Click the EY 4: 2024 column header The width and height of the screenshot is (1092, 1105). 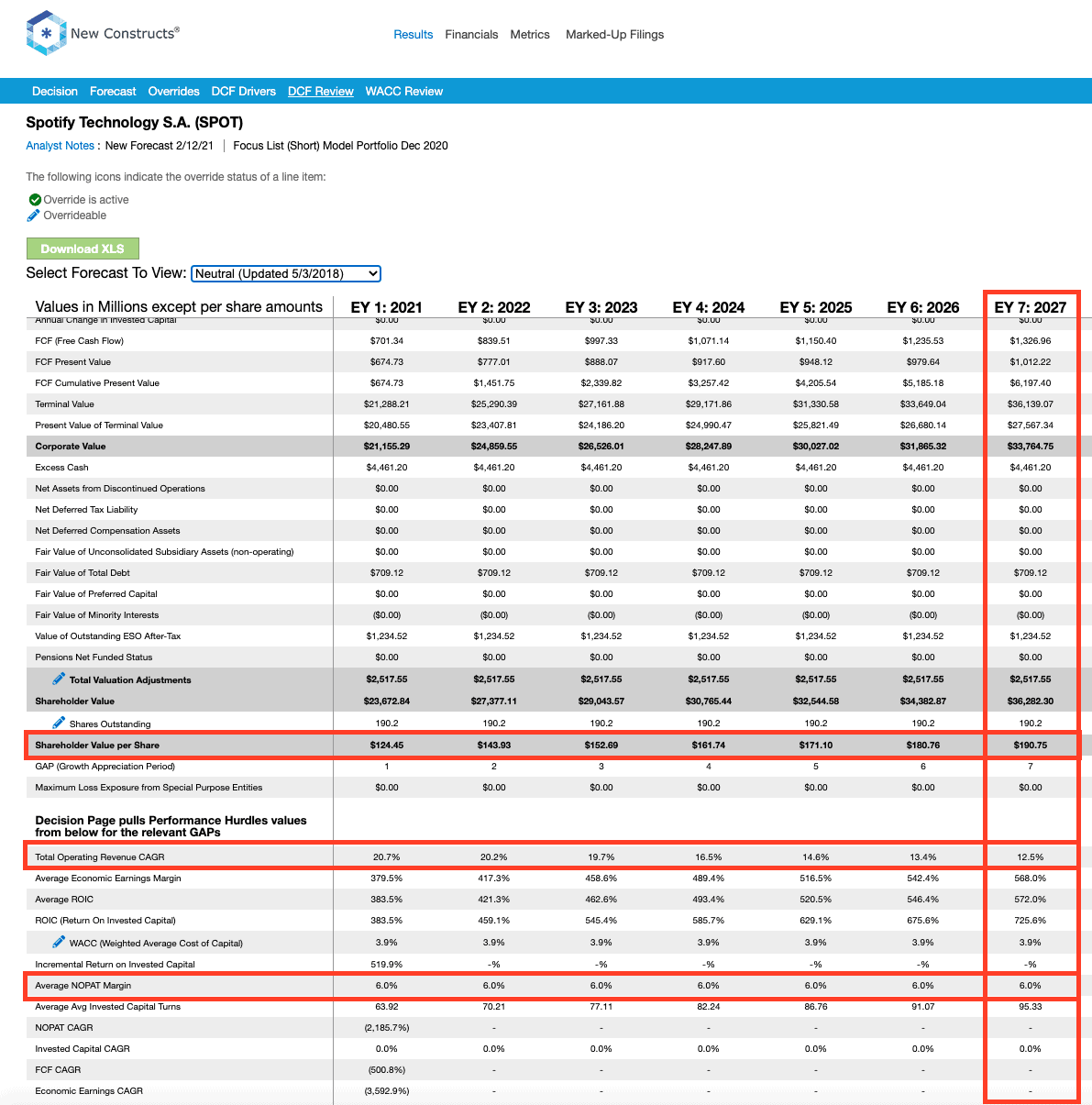[709, 307]
